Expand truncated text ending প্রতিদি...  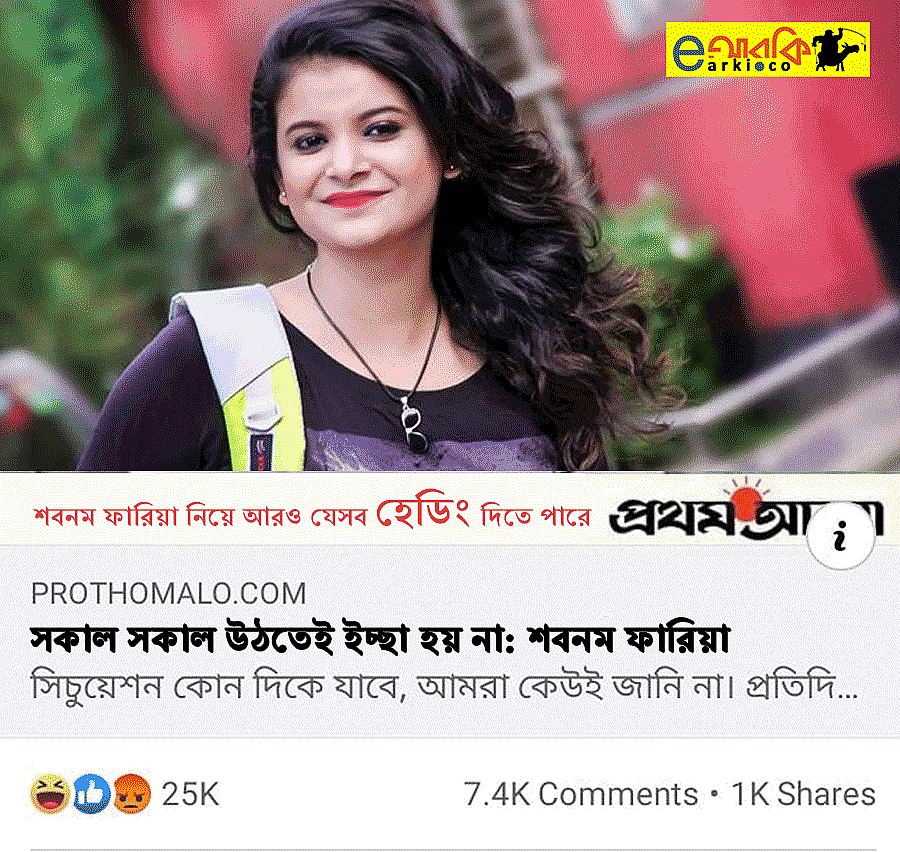[x=802, y=687]
